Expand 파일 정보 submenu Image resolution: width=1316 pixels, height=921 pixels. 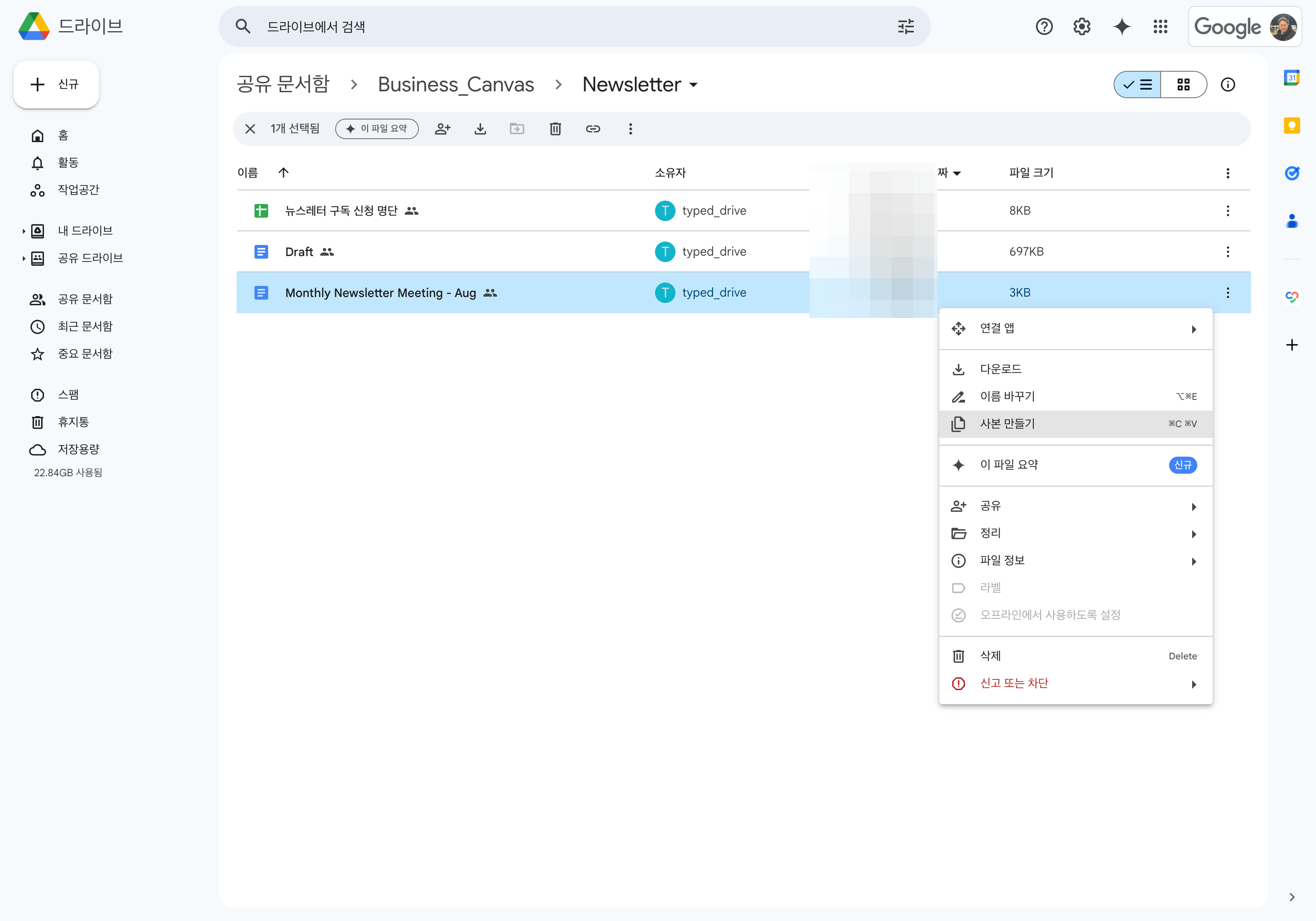click(x=1075, y=561)
